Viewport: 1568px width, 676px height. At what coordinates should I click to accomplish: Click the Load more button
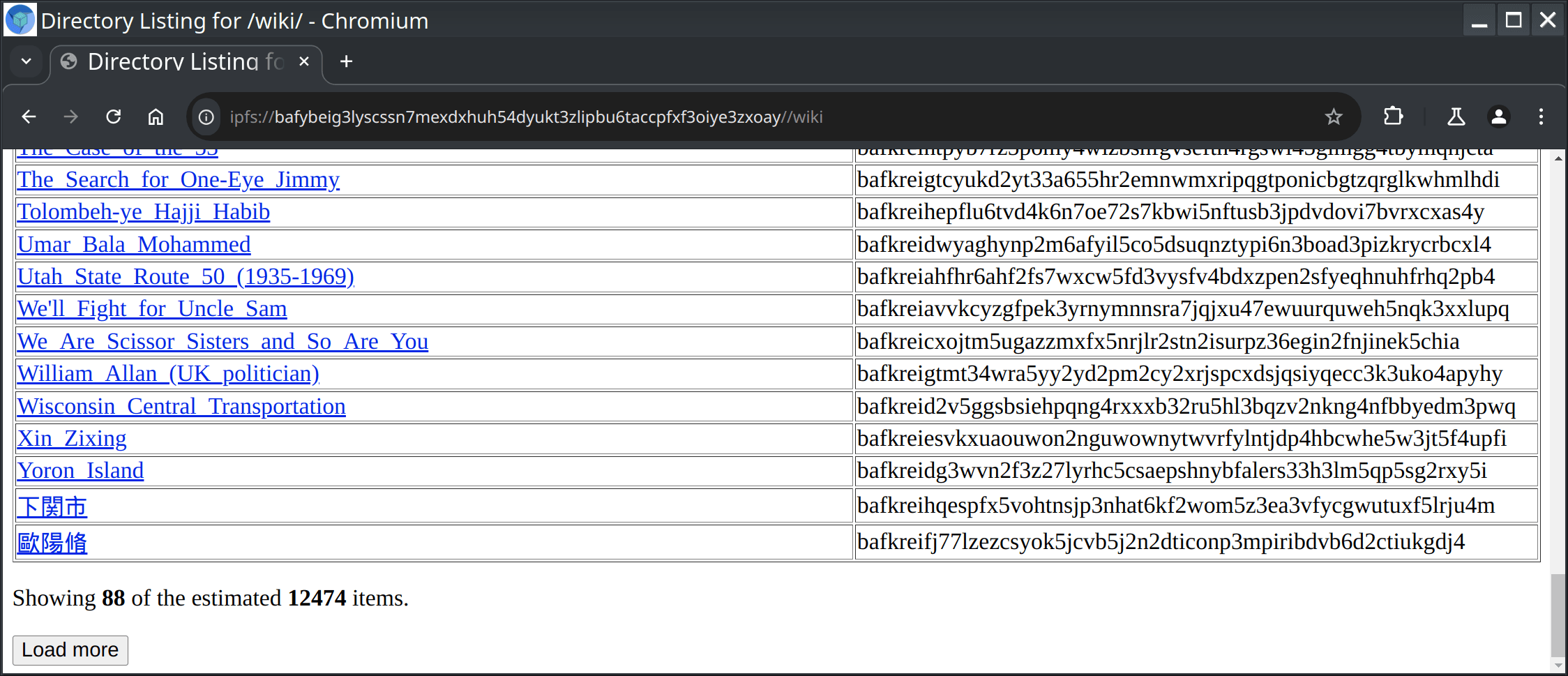click(70, 649)
